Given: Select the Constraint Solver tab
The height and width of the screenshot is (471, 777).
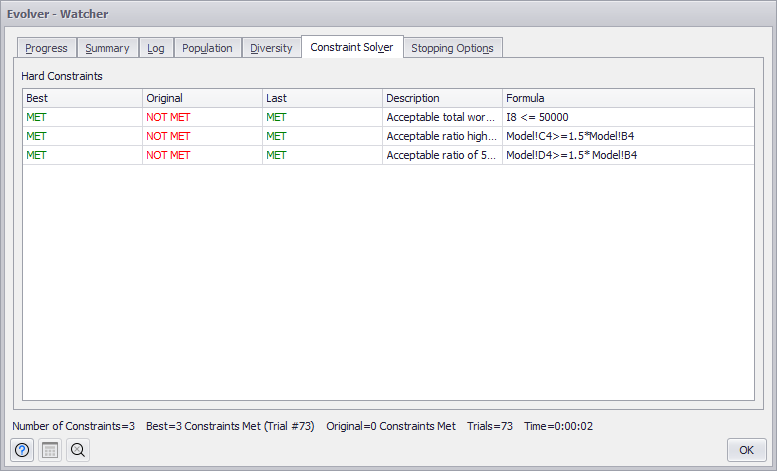Looking at the screenshot, I should coord(351,47).
